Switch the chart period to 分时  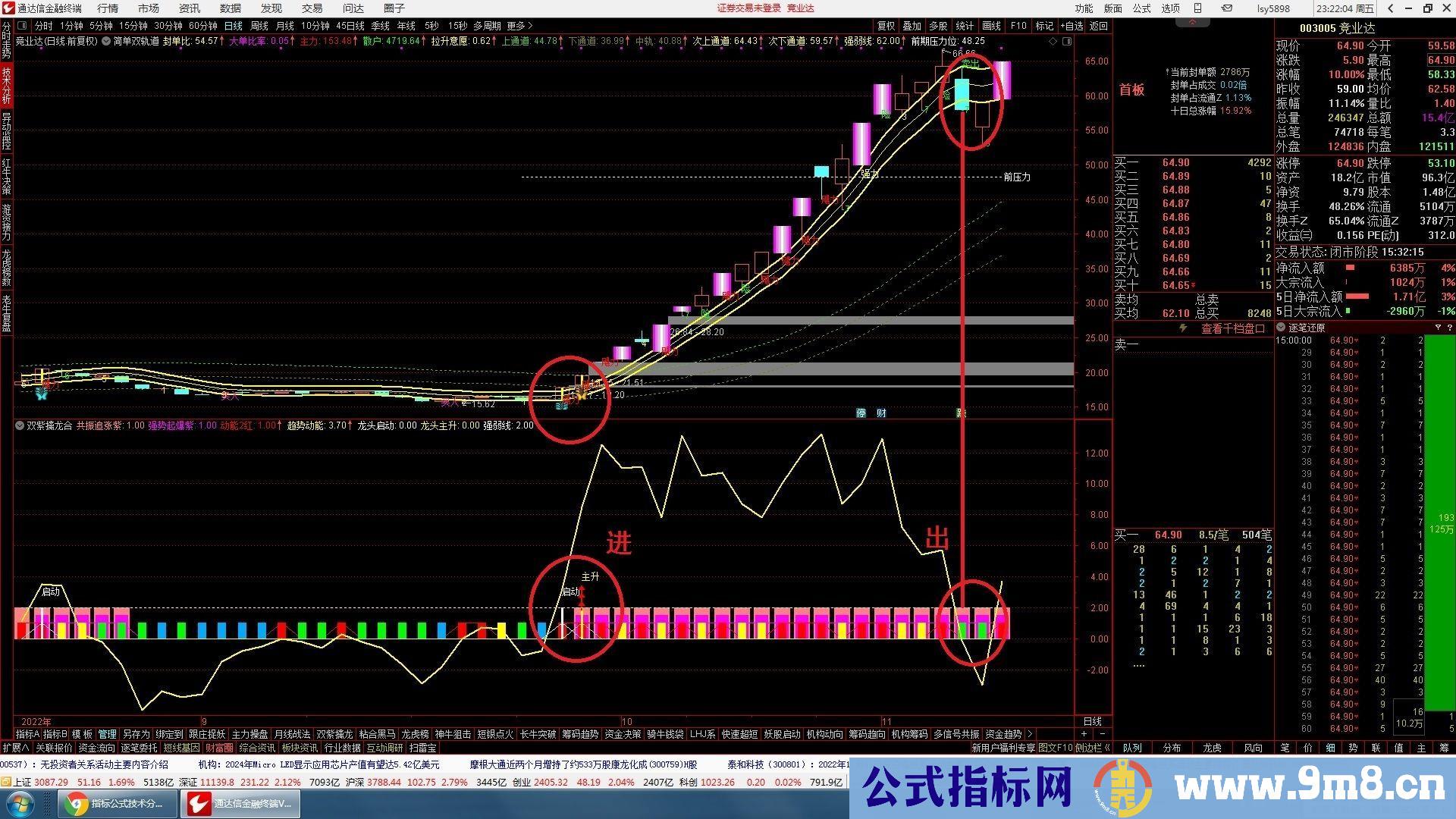click(x=44, y=26)
